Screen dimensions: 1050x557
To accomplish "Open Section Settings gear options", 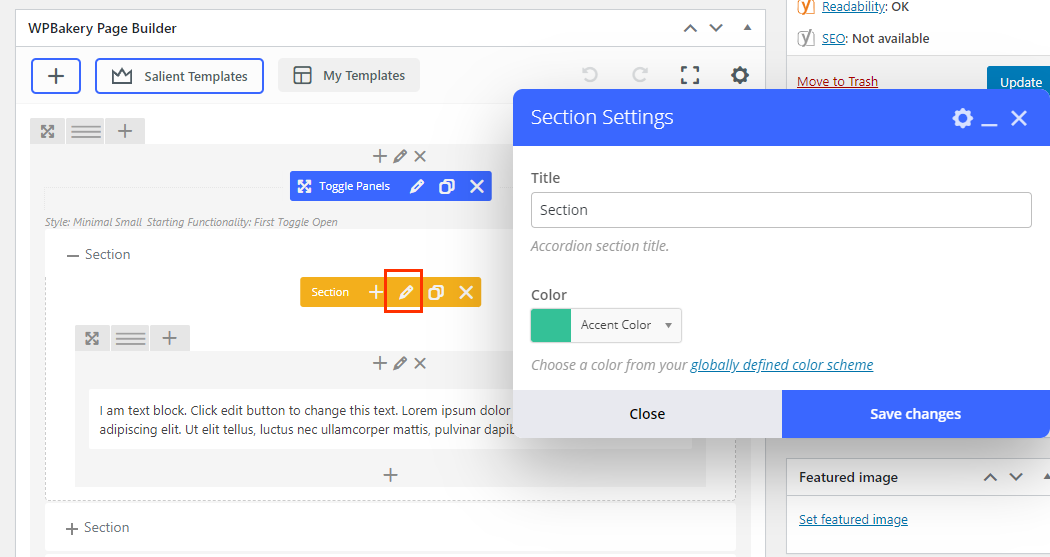I will 962,118.
